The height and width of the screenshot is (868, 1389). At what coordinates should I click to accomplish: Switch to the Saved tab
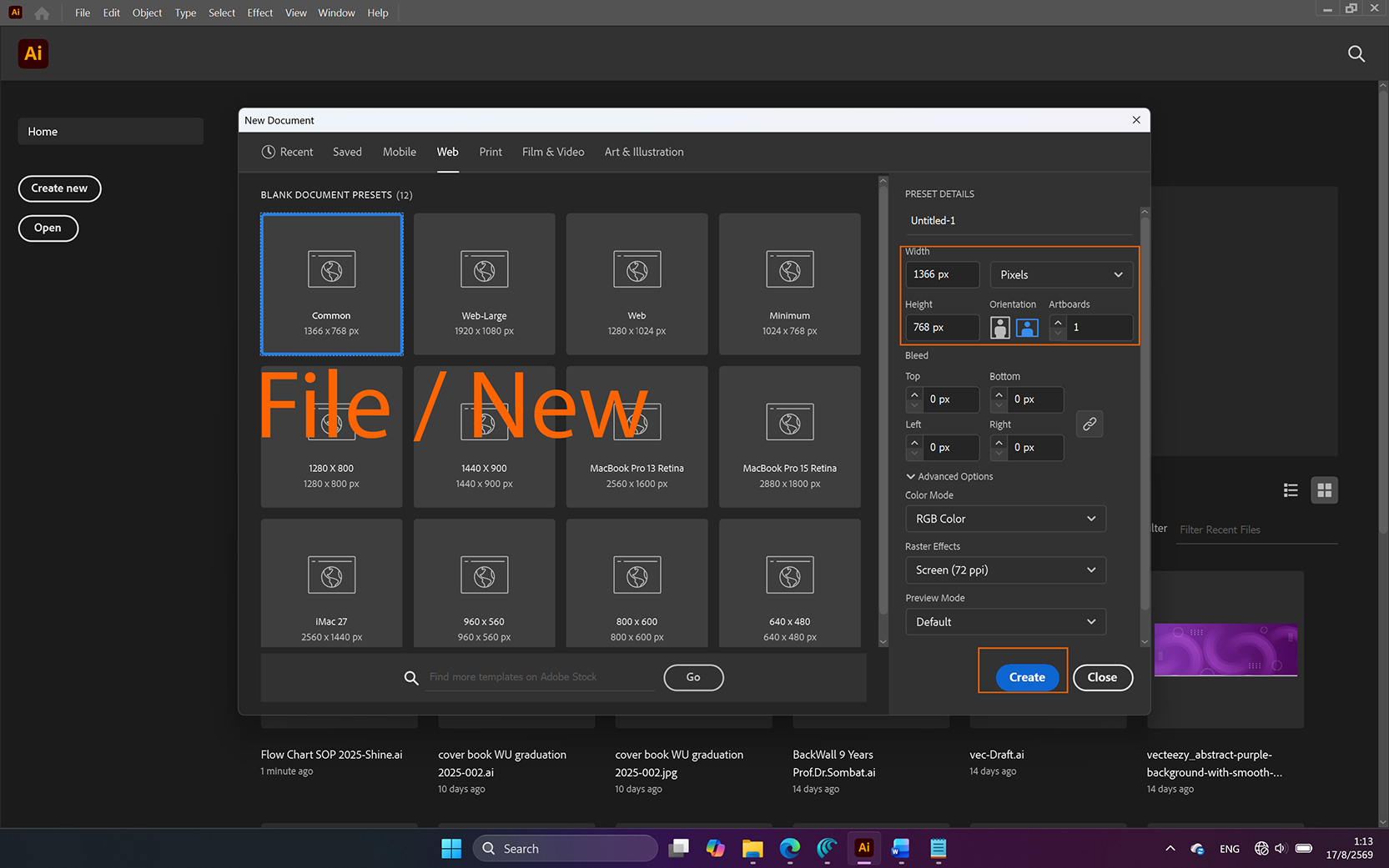click(347, 152)
